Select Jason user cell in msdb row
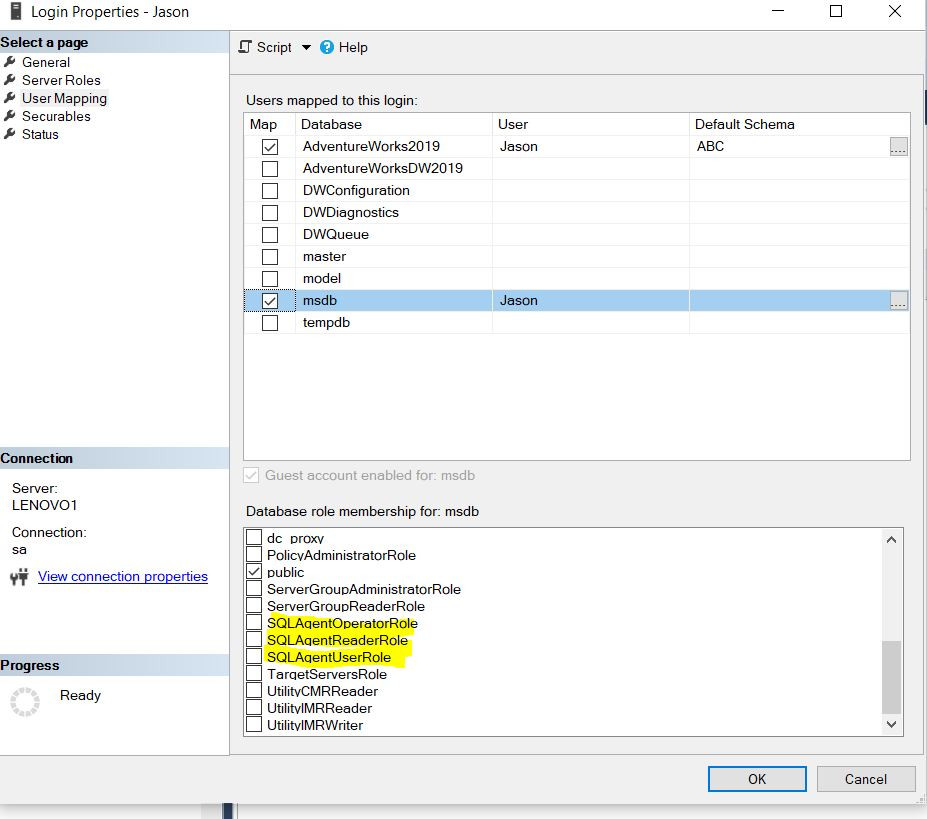 coord(591,300)
